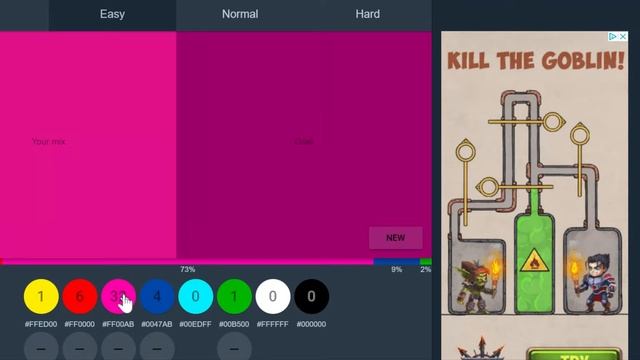Click the #FF00AB hex label
Screen dimensions: 640x360
click(118, 324)
